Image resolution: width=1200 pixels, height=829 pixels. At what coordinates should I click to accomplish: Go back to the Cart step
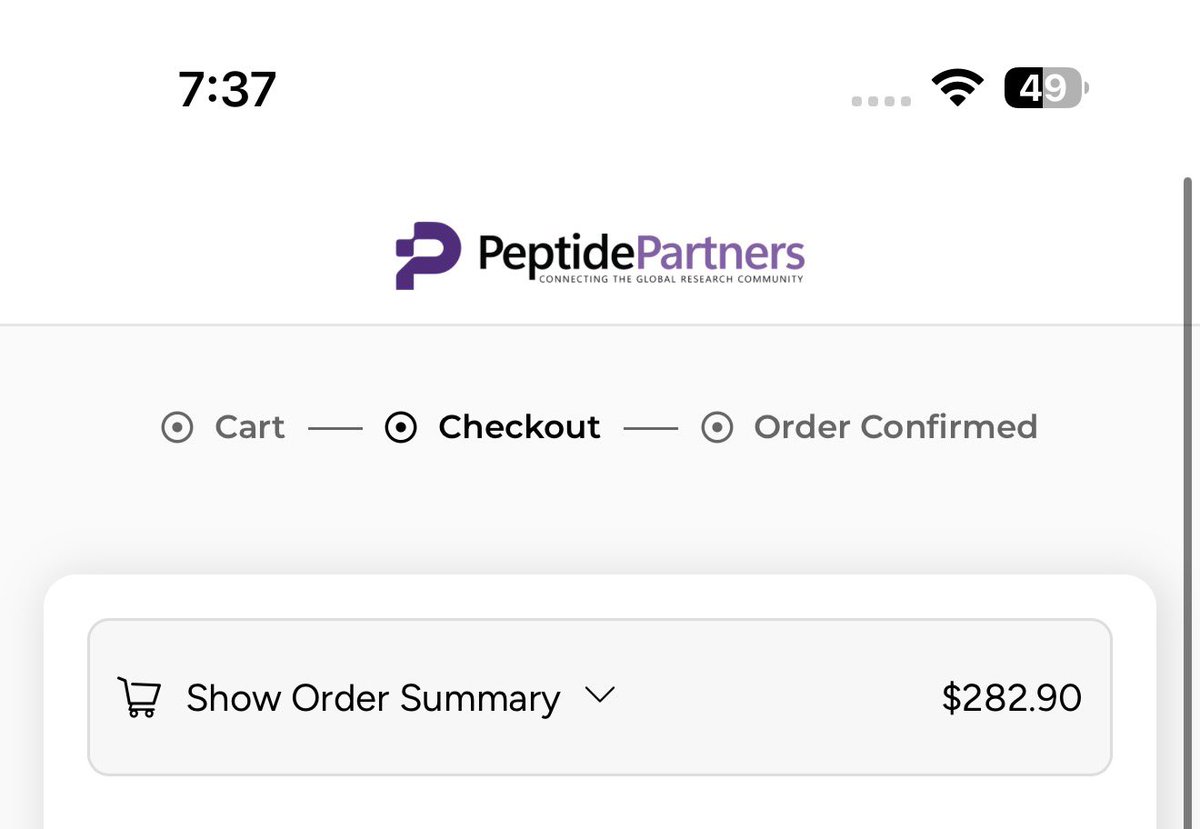pyautogui.click(x=249, y=427)
